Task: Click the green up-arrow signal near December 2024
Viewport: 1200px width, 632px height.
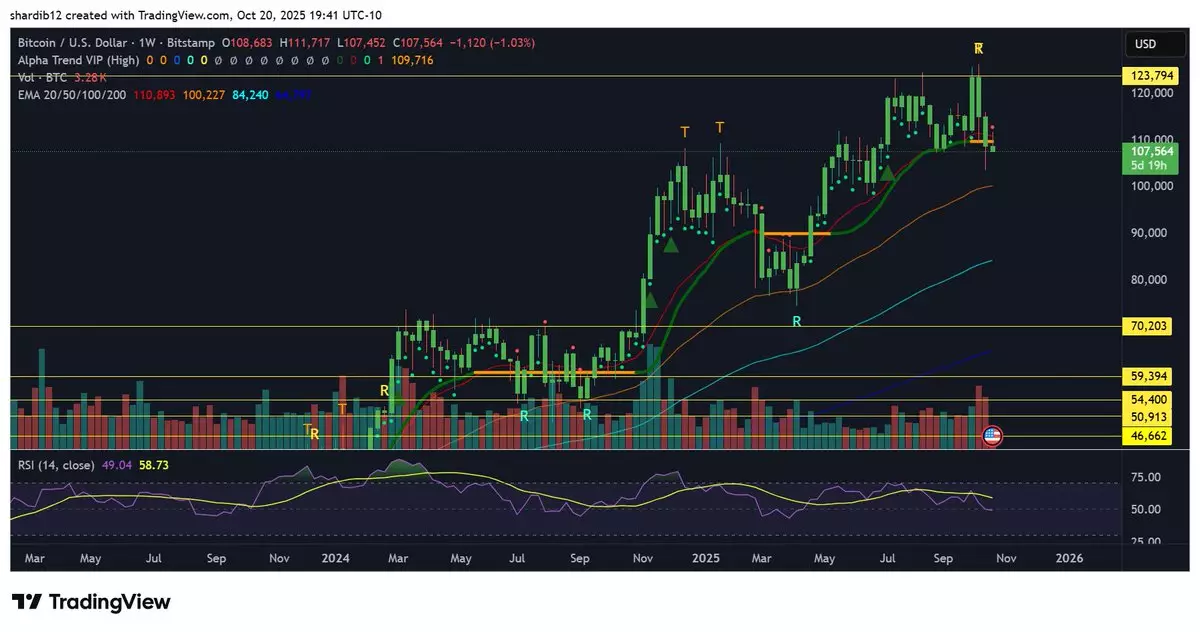Action: pyautogui.click(x=672, y=244)
